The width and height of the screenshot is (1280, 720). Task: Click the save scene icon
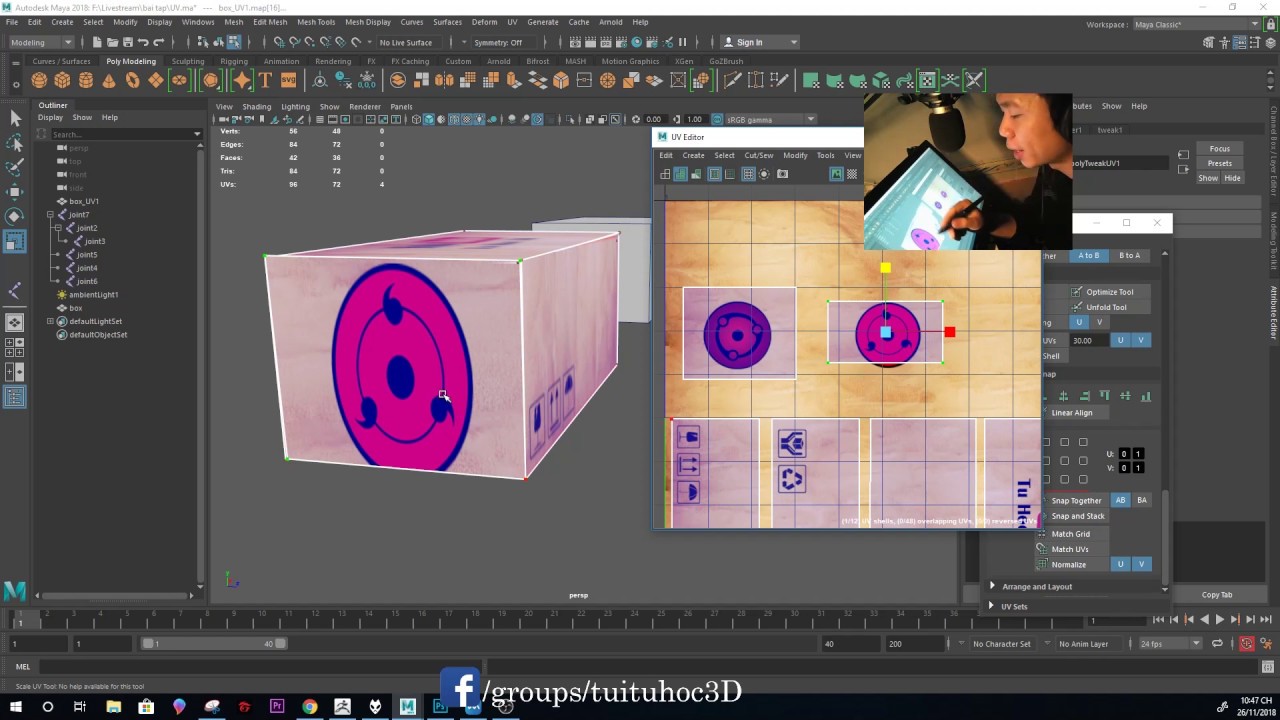[127, 42]
